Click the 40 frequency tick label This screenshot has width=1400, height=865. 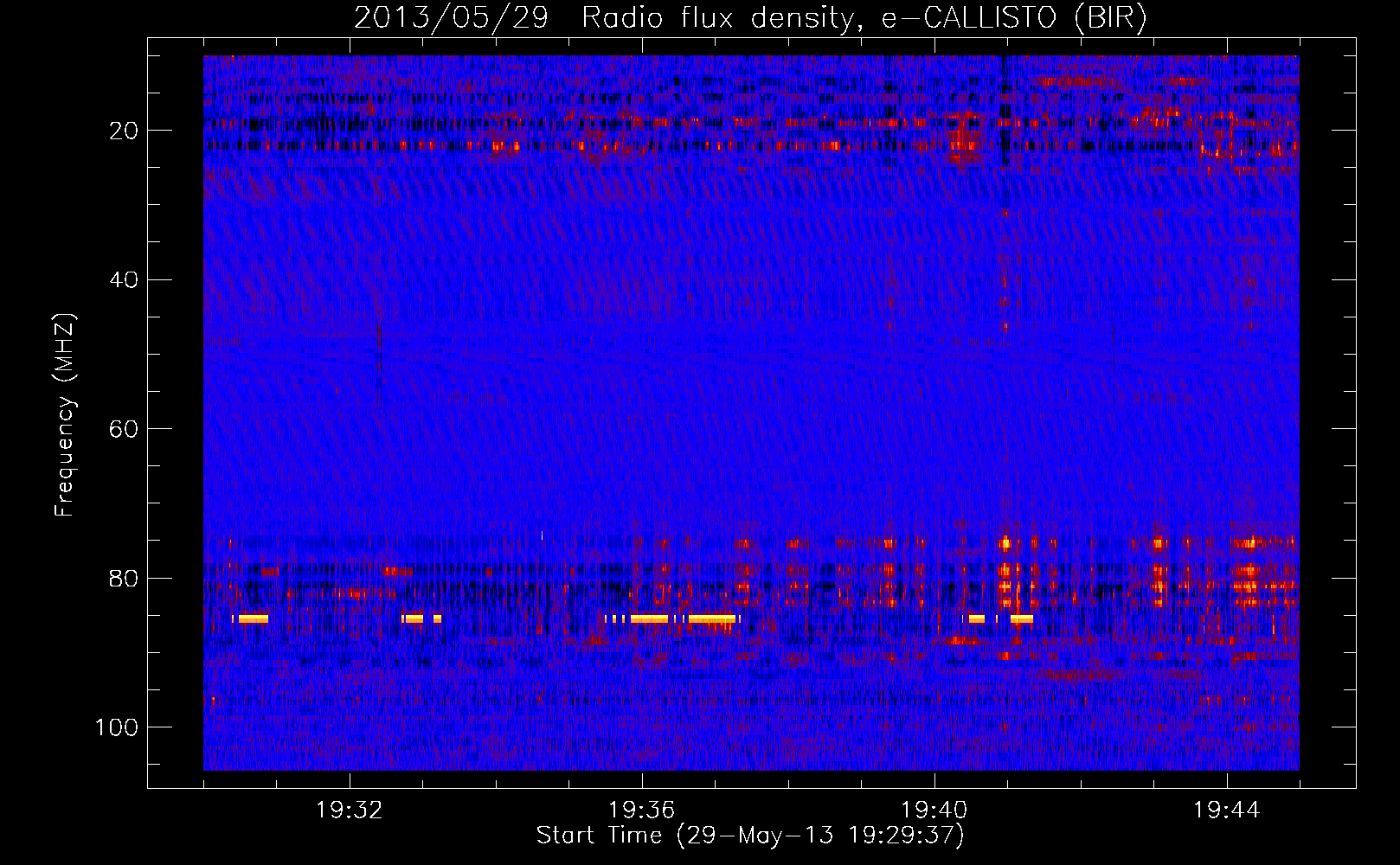click(x=125, y=280)
